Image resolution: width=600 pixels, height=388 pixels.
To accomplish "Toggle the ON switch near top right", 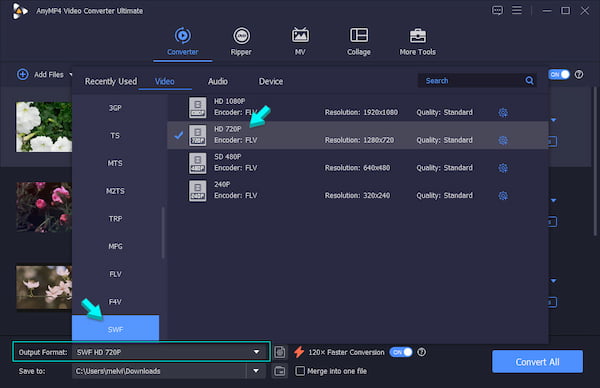I will point(559,74).
